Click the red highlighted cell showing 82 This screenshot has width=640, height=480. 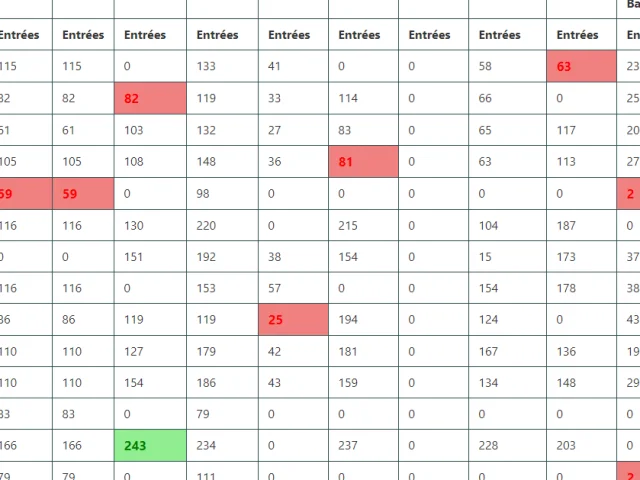pos(150,99)
